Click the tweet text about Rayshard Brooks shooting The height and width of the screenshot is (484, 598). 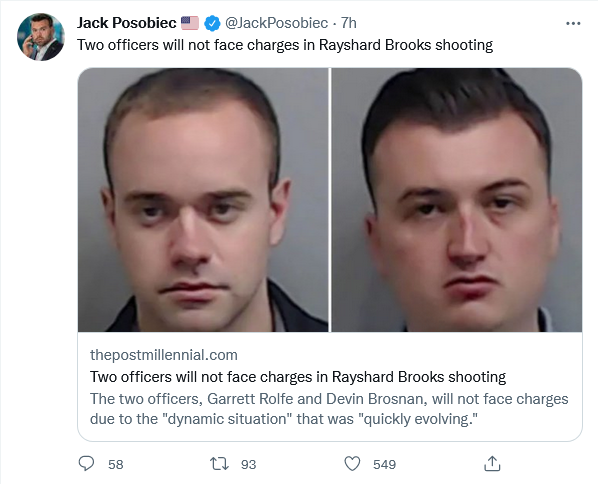[x=285, y=45]
